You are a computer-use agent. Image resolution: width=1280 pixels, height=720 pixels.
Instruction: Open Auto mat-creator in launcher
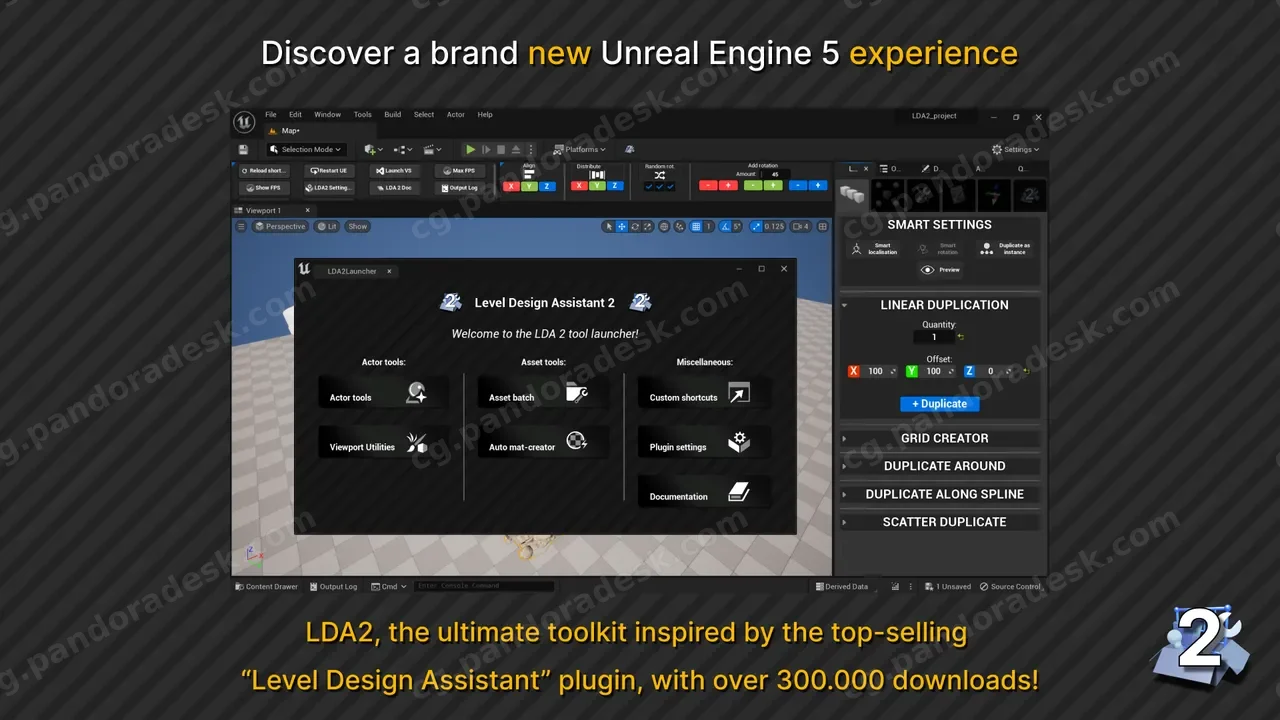click(x=543, y=443)
